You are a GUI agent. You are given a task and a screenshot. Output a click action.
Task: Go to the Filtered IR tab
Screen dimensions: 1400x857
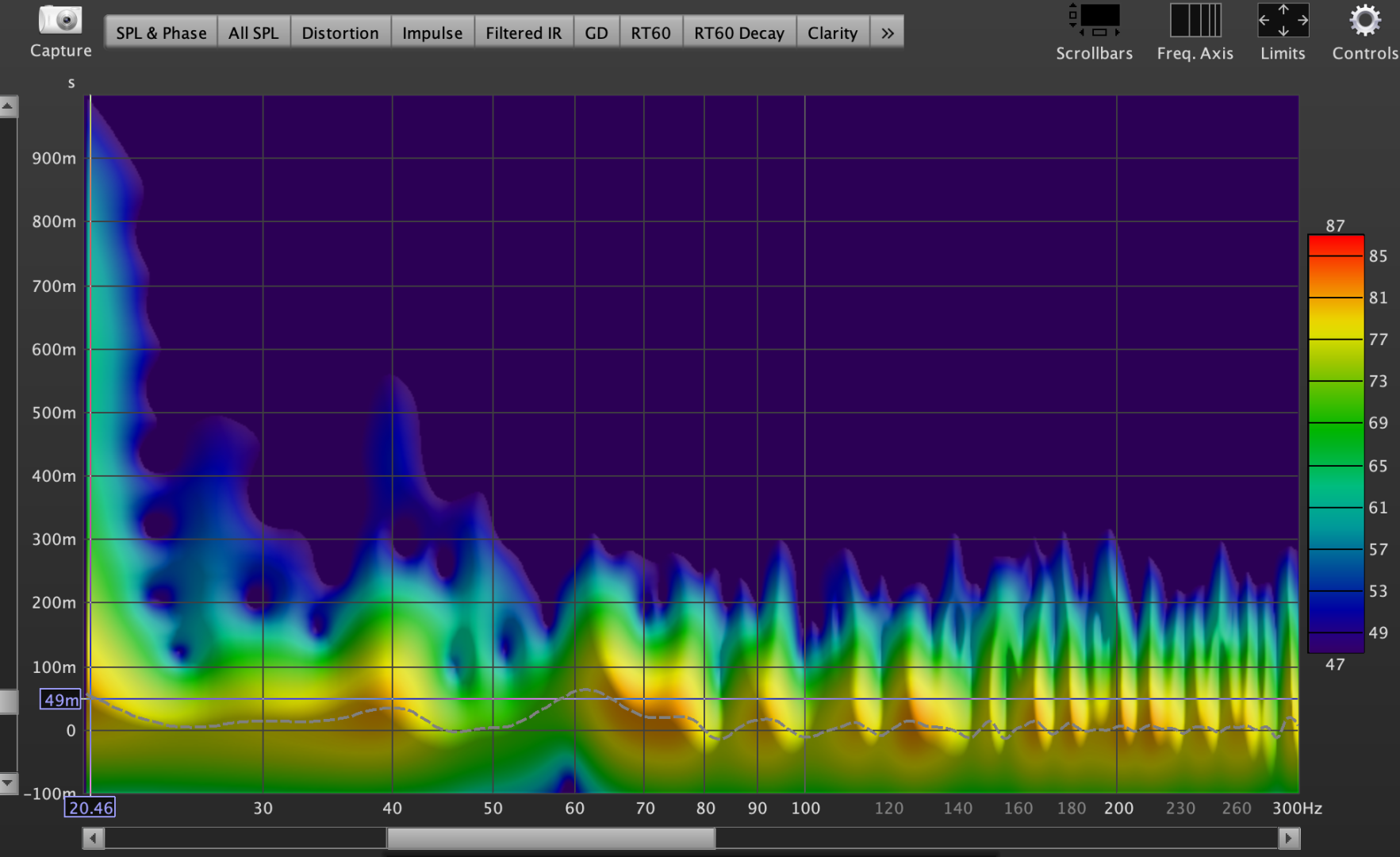coord(524,33)
